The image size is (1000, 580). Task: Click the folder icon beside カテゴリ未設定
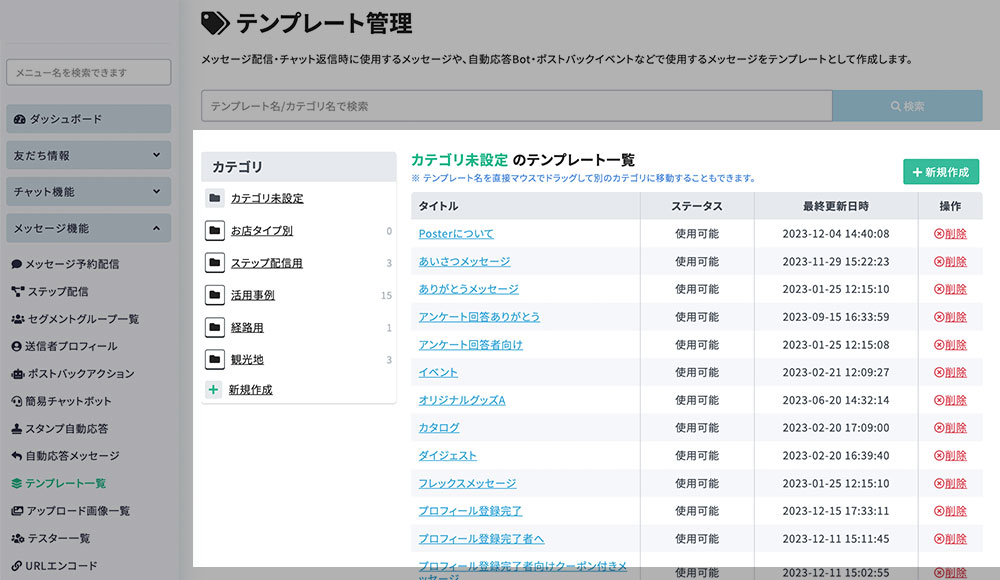(x=215, y=198)
